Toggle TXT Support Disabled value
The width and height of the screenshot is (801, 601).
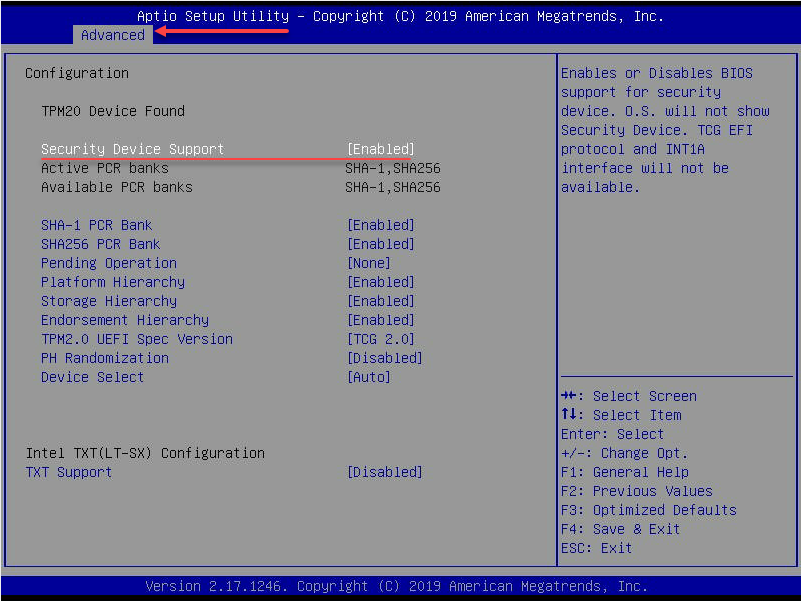pos(384,472)
